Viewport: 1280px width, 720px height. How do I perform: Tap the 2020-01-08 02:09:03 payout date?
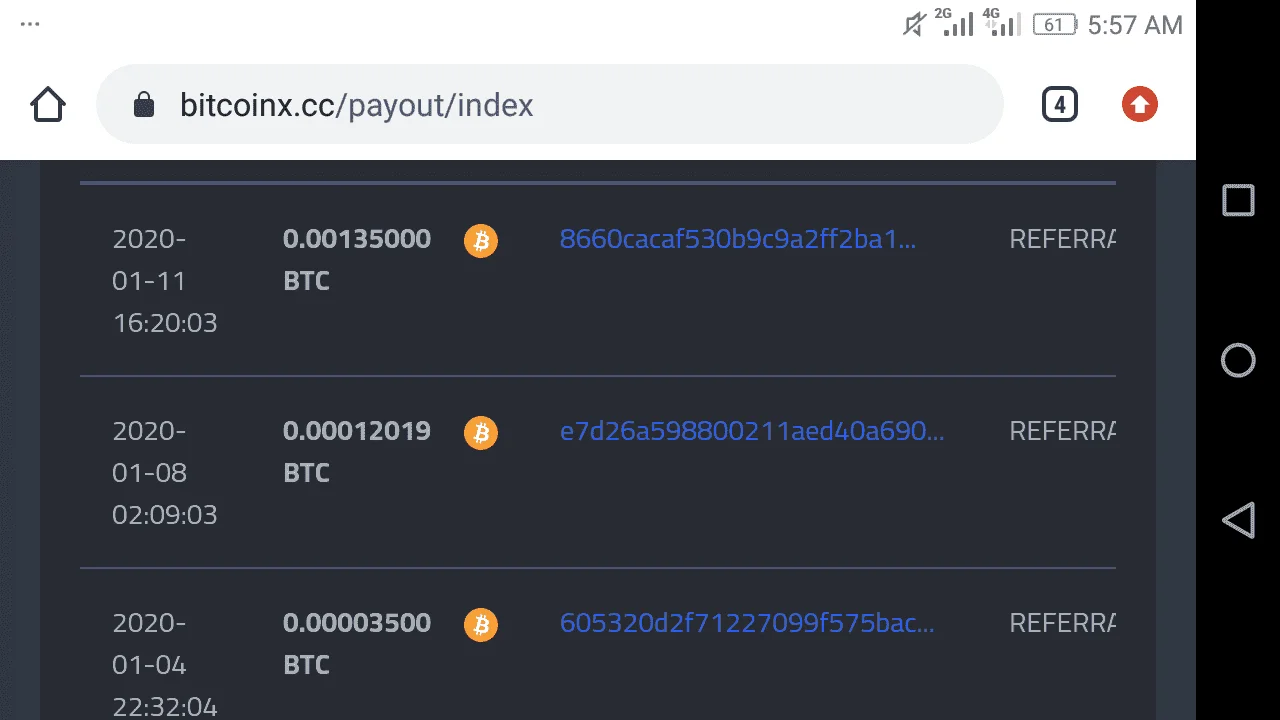coord(165,473)
